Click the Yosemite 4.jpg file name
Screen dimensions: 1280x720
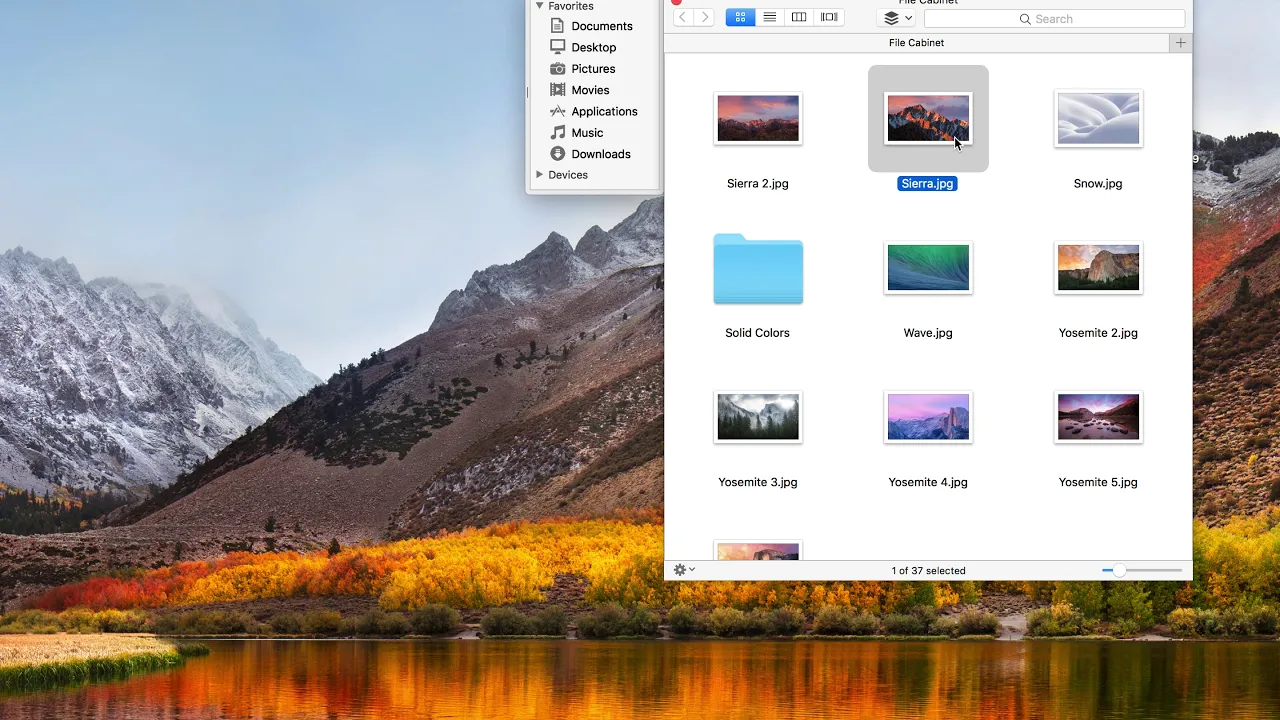point(928,482)
